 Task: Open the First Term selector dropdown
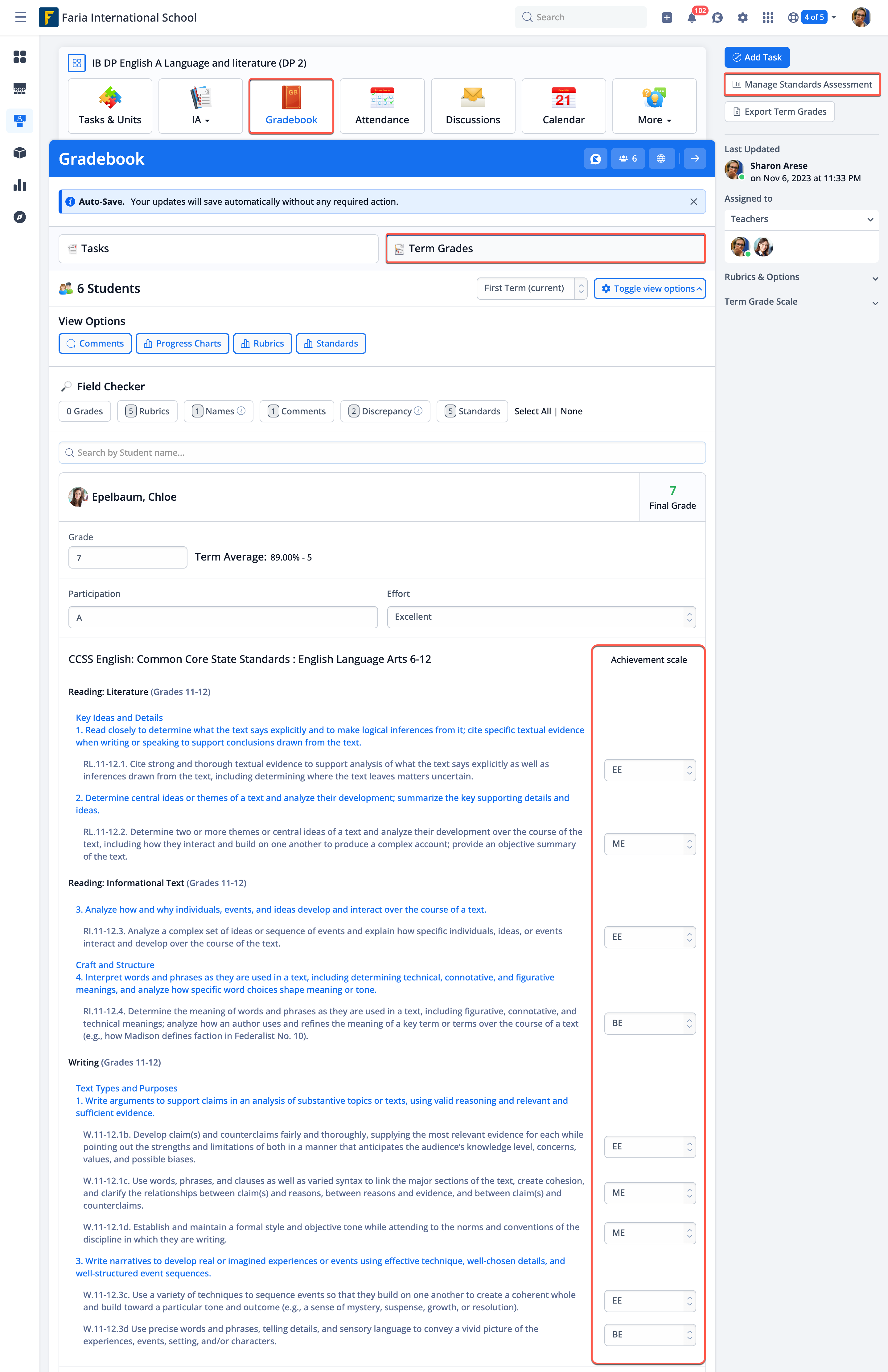coord(531,288)
